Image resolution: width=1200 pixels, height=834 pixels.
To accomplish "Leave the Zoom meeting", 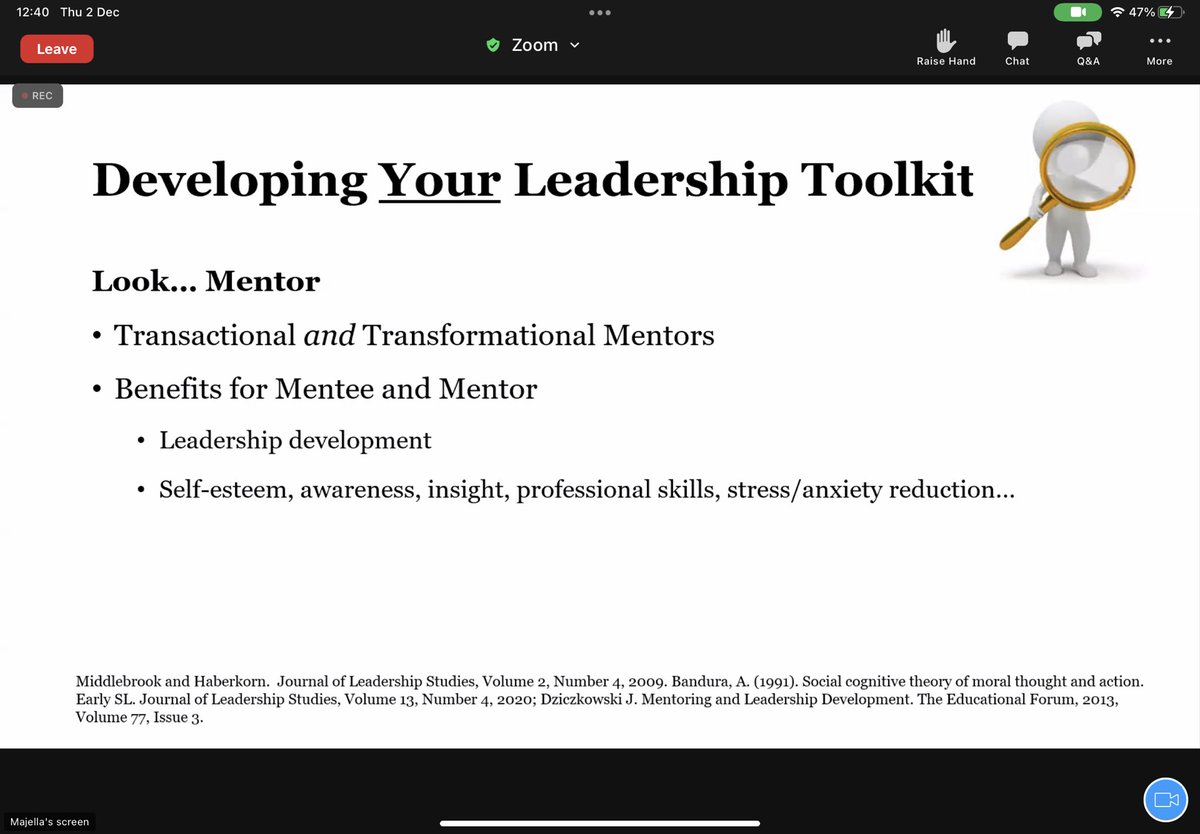I will 57,49.
